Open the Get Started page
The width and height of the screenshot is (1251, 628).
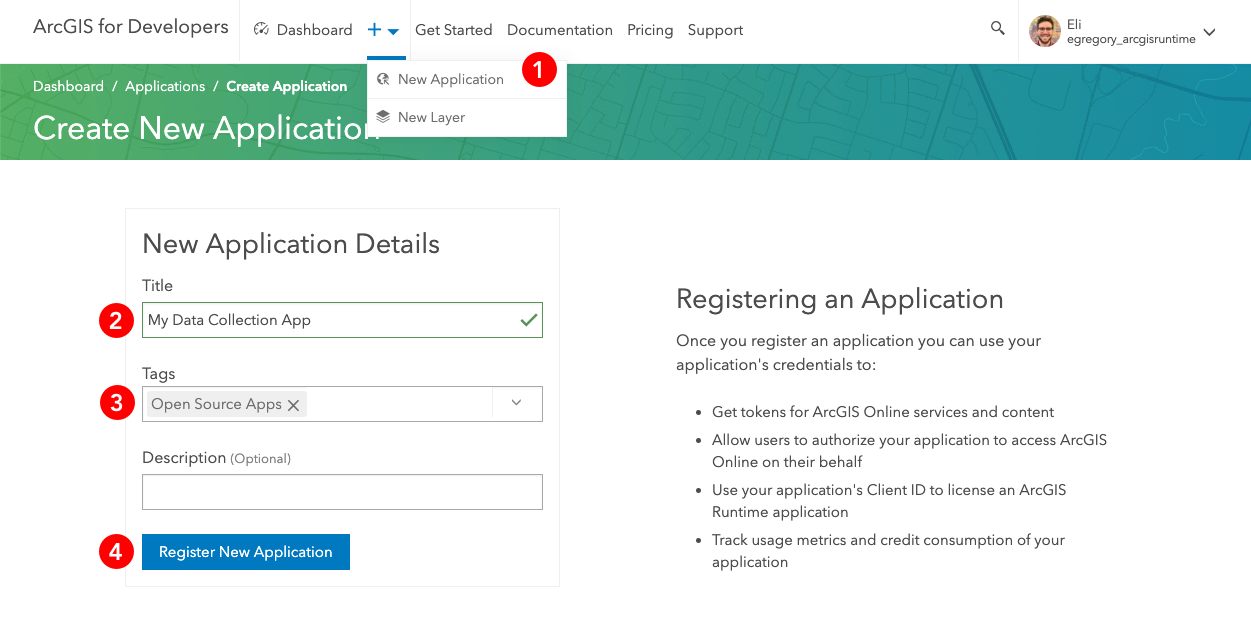[454, 30]
